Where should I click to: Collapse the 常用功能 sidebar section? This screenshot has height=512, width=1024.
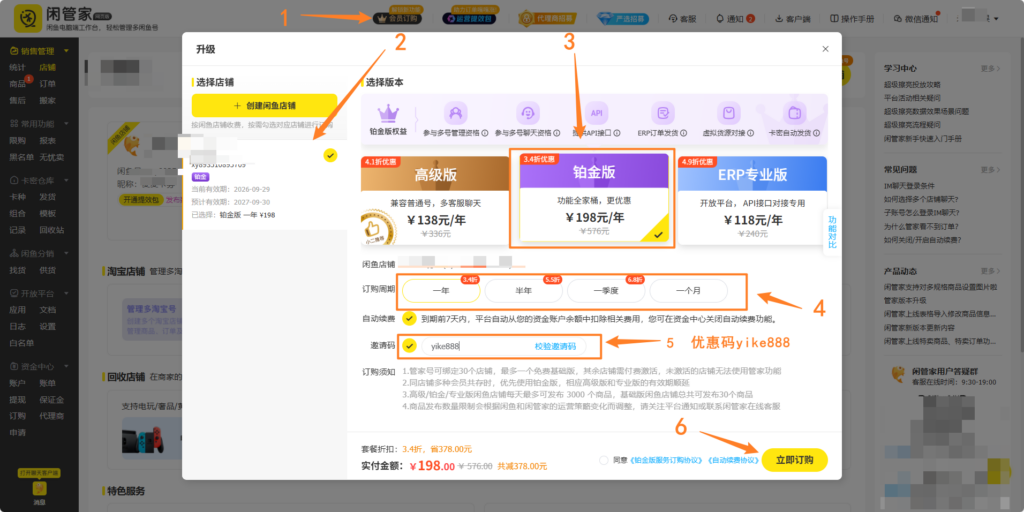tap(66, 123)
